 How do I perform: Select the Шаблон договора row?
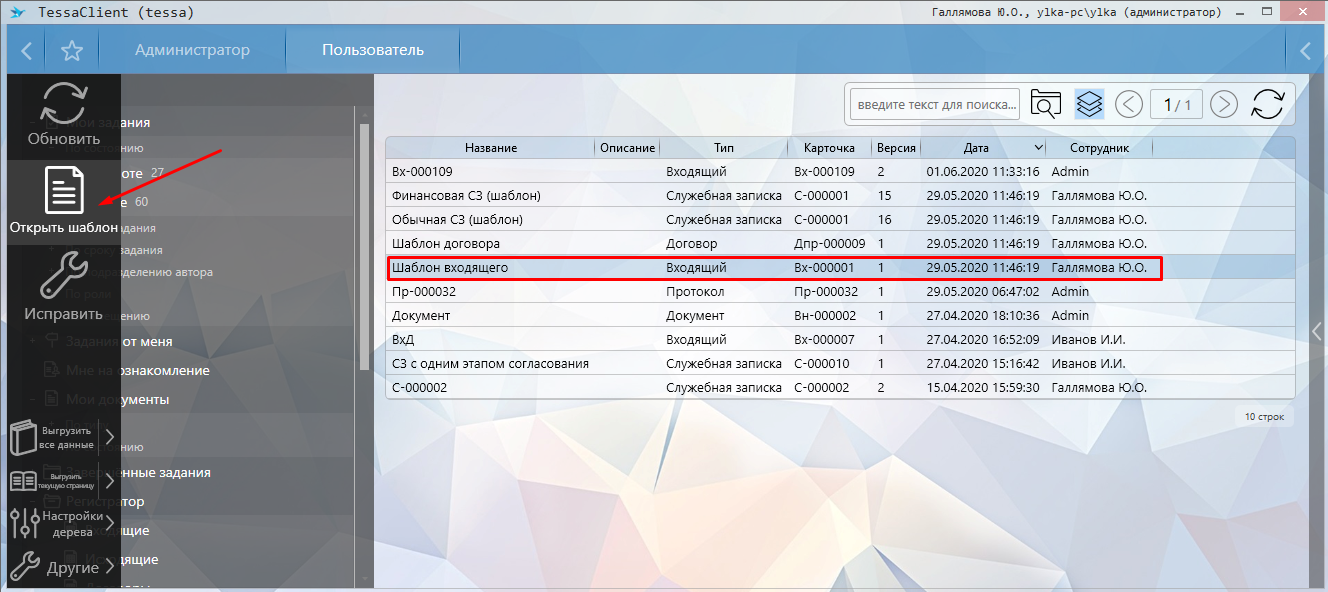tap(445, 243)
